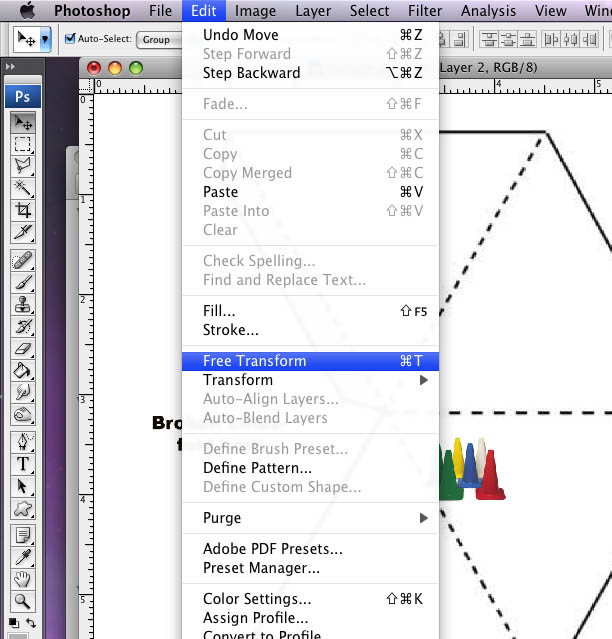612x639 pixels.
Task: Click Distribute Vertical Centers icon
Action: pos(509,40)
